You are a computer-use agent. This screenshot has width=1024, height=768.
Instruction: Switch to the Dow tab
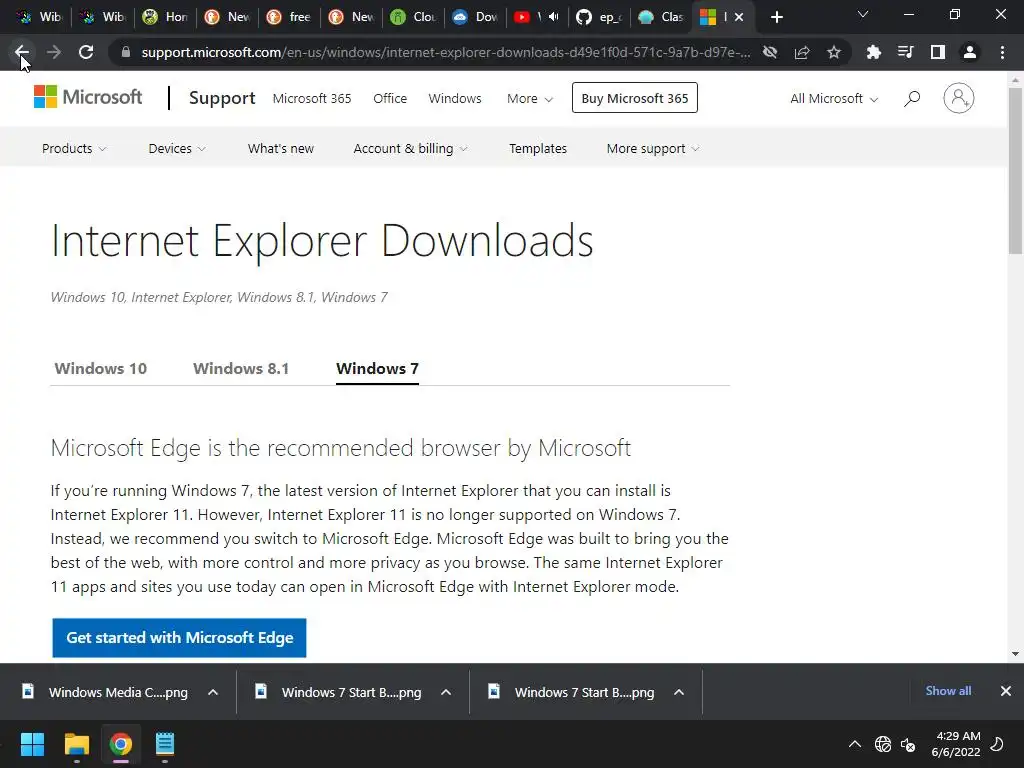coord(475,17)
